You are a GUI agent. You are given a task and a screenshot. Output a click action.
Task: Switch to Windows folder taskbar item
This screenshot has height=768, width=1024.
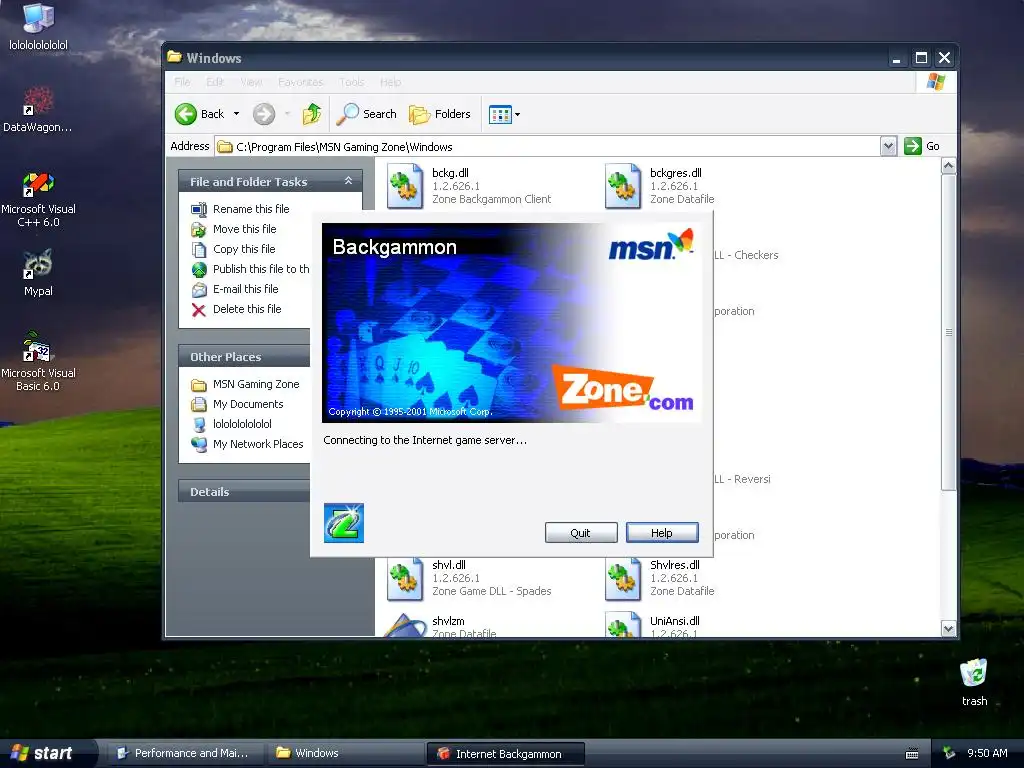pos(345,753)
